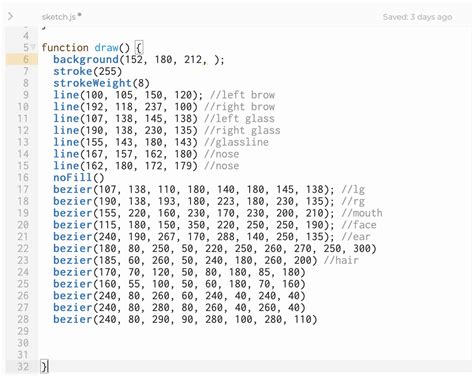Image resolution: width=474 pixels, height=376 pixels.
Task: Collapse the draw function fold arrow on line 5
Action: [x=33, y=48]
